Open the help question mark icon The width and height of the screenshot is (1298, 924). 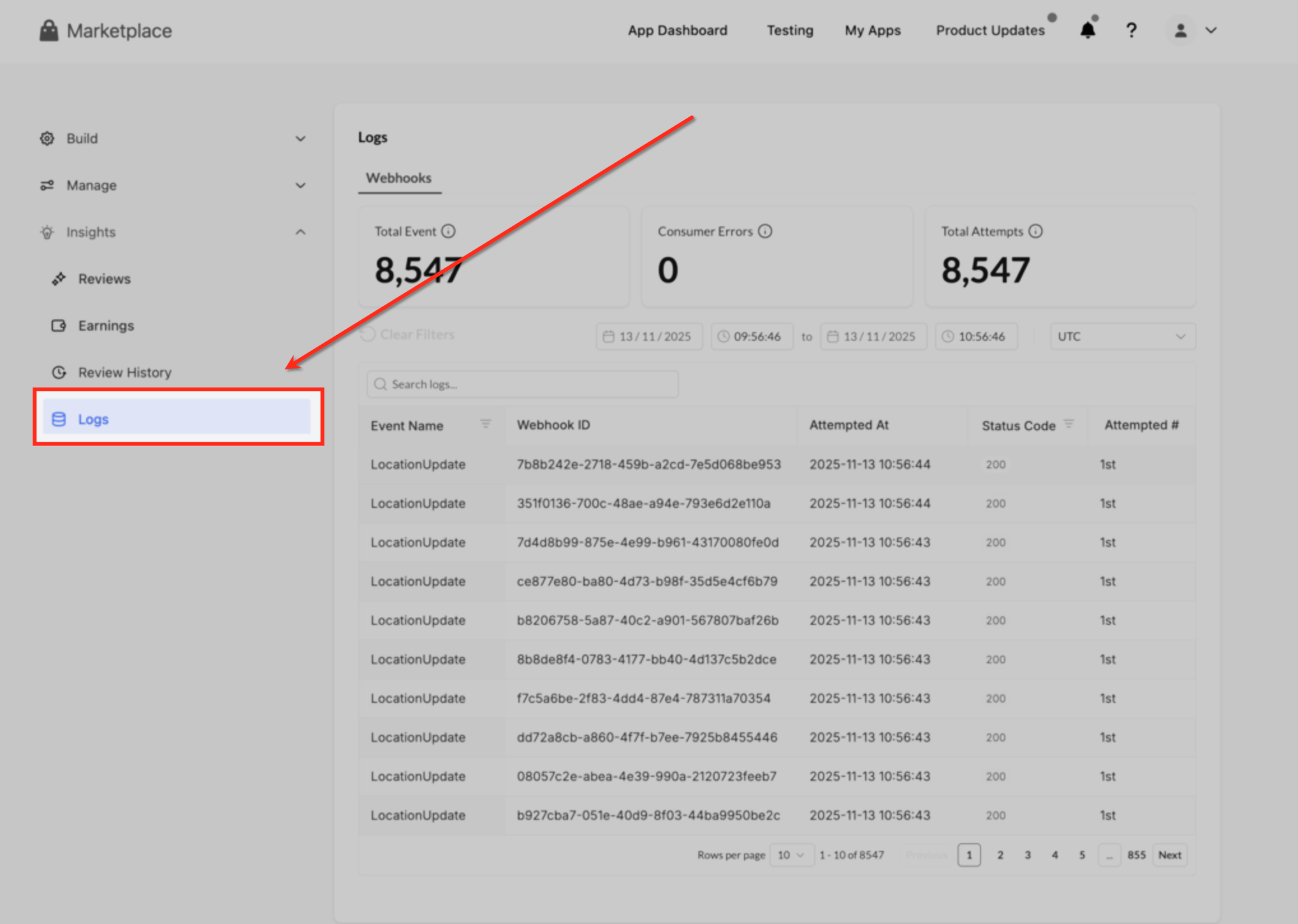1131,30
